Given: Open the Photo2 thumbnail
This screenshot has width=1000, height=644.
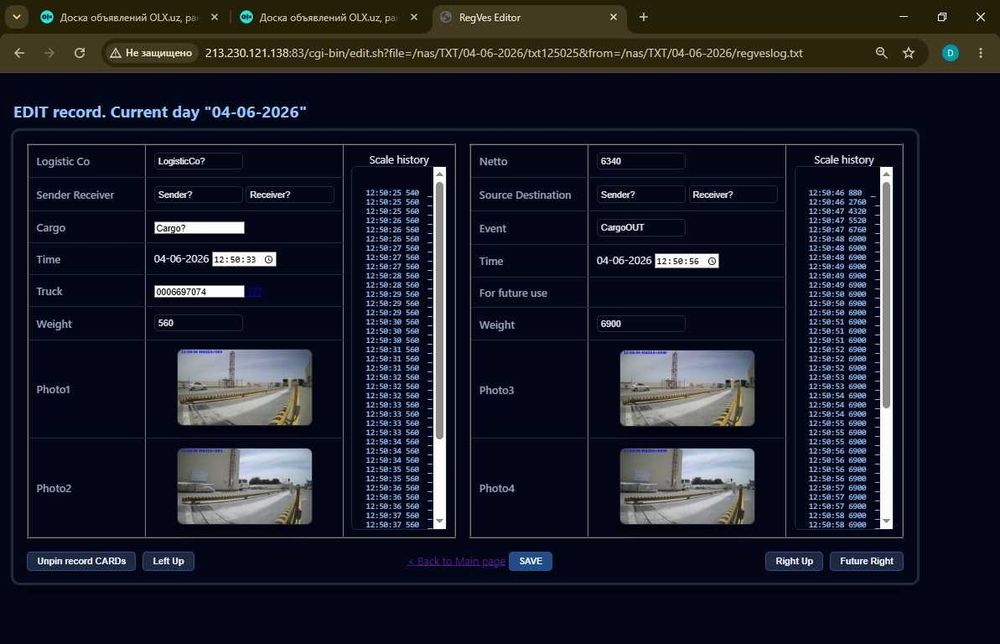Looking at the screenshot, I should pyautogui.click(x=244, y=486).
